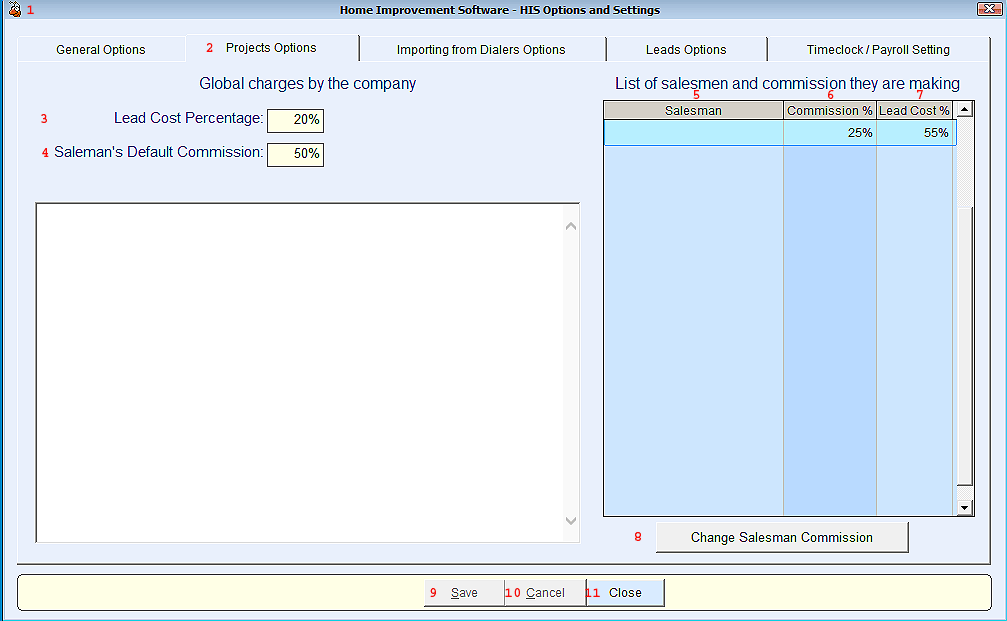Close the window with the title bar X
Screen dimensions: 1007x621
tap(989, 9)
